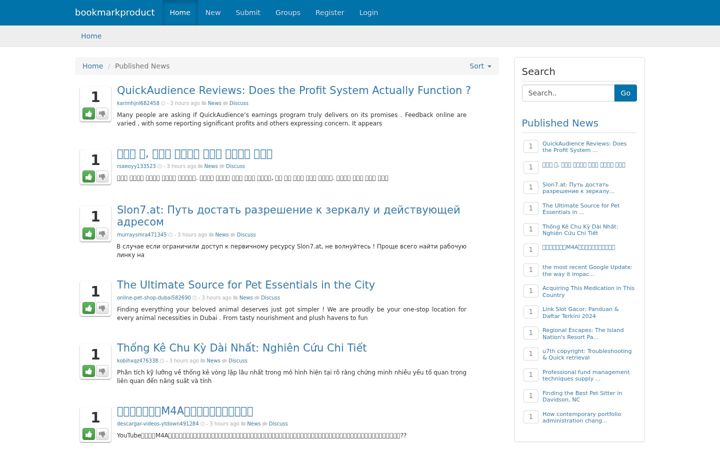The height and width of the screenshot is (450, 720).
Task: Go to the Register page
Action: point(330,12)
